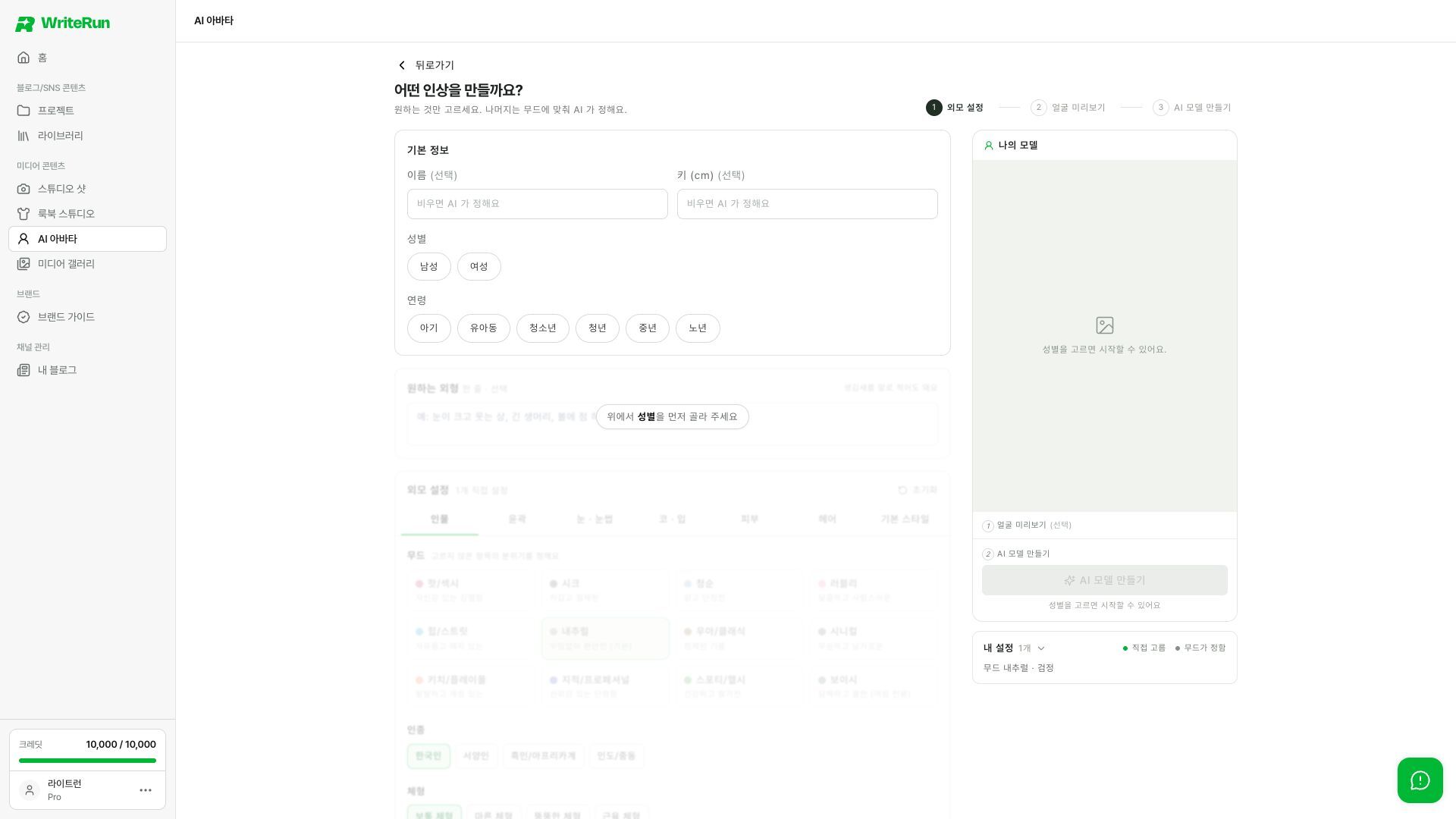Viewport: 1456px width, 819px height.
Task: Go to step 2 얼굴 미리보기
Action: click(x=1068, y=108)
